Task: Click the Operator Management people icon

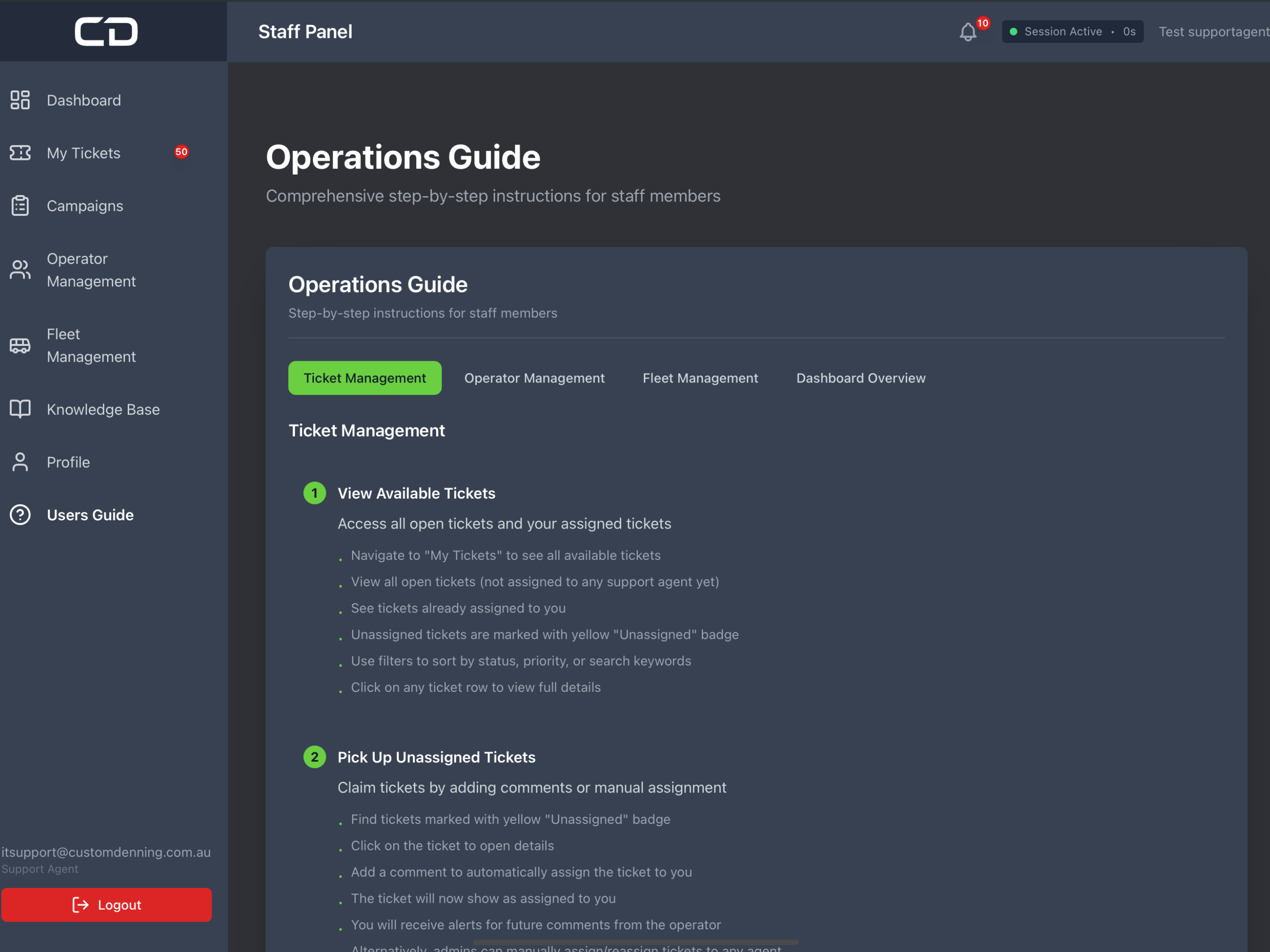Action: point(20,270)
